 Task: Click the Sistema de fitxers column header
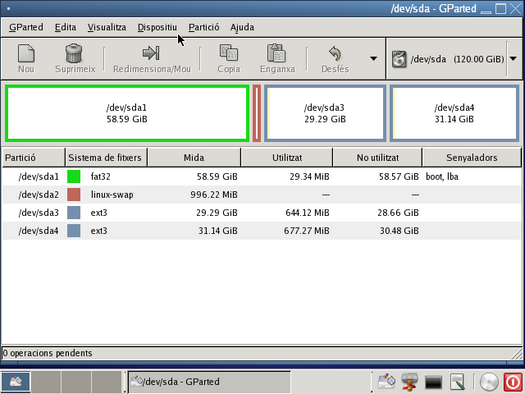click(x=106, y=157)
